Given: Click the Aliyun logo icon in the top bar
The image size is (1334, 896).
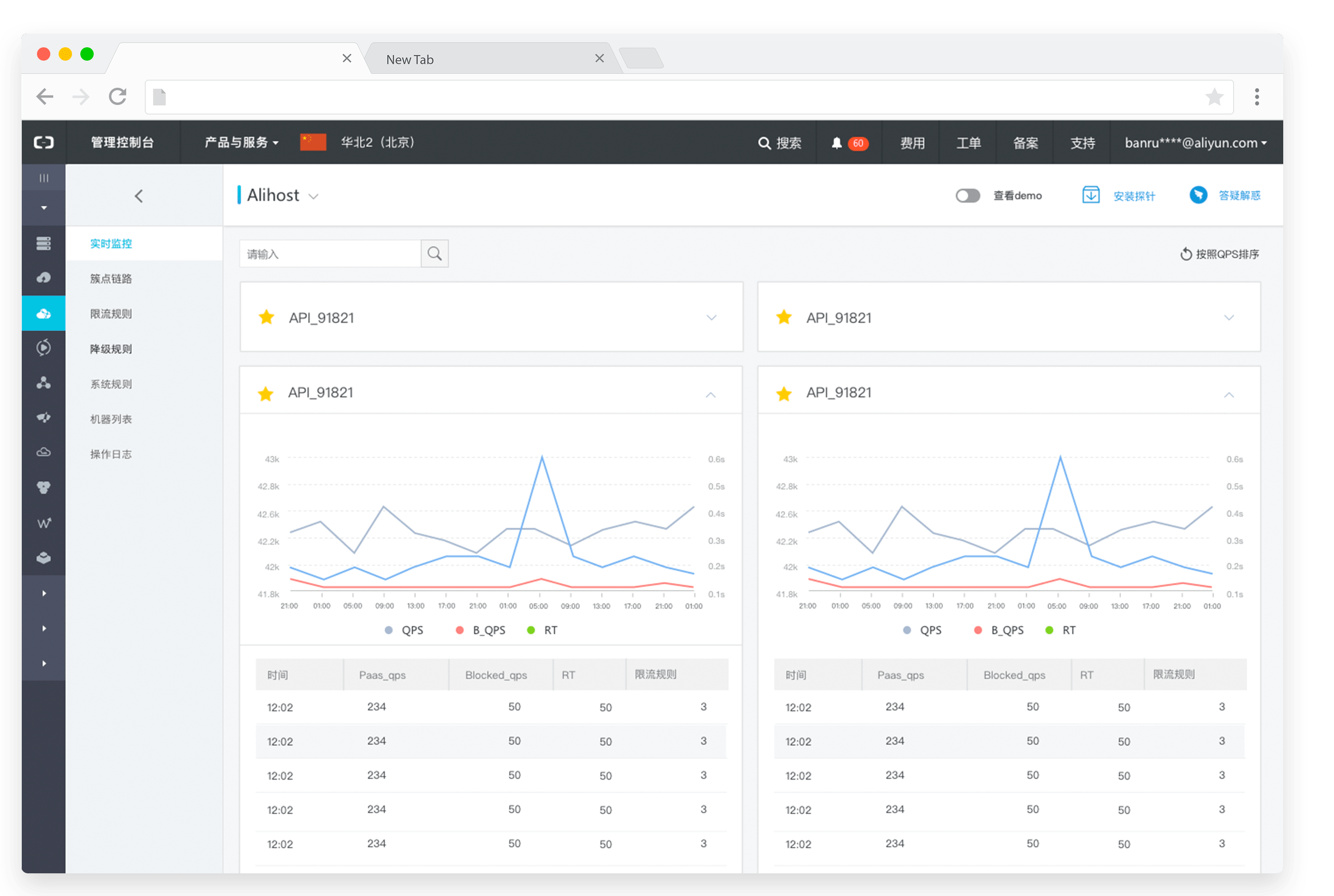Looking at the screenshot, I should 44,142.
